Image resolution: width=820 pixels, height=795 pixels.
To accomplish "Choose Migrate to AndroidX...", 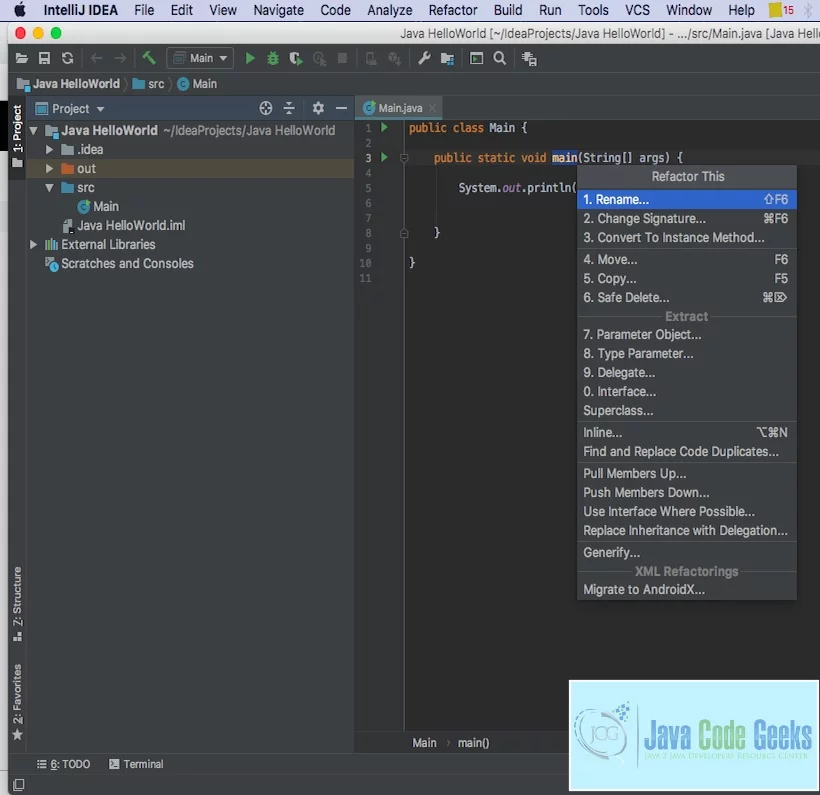I will click(686, 589).
